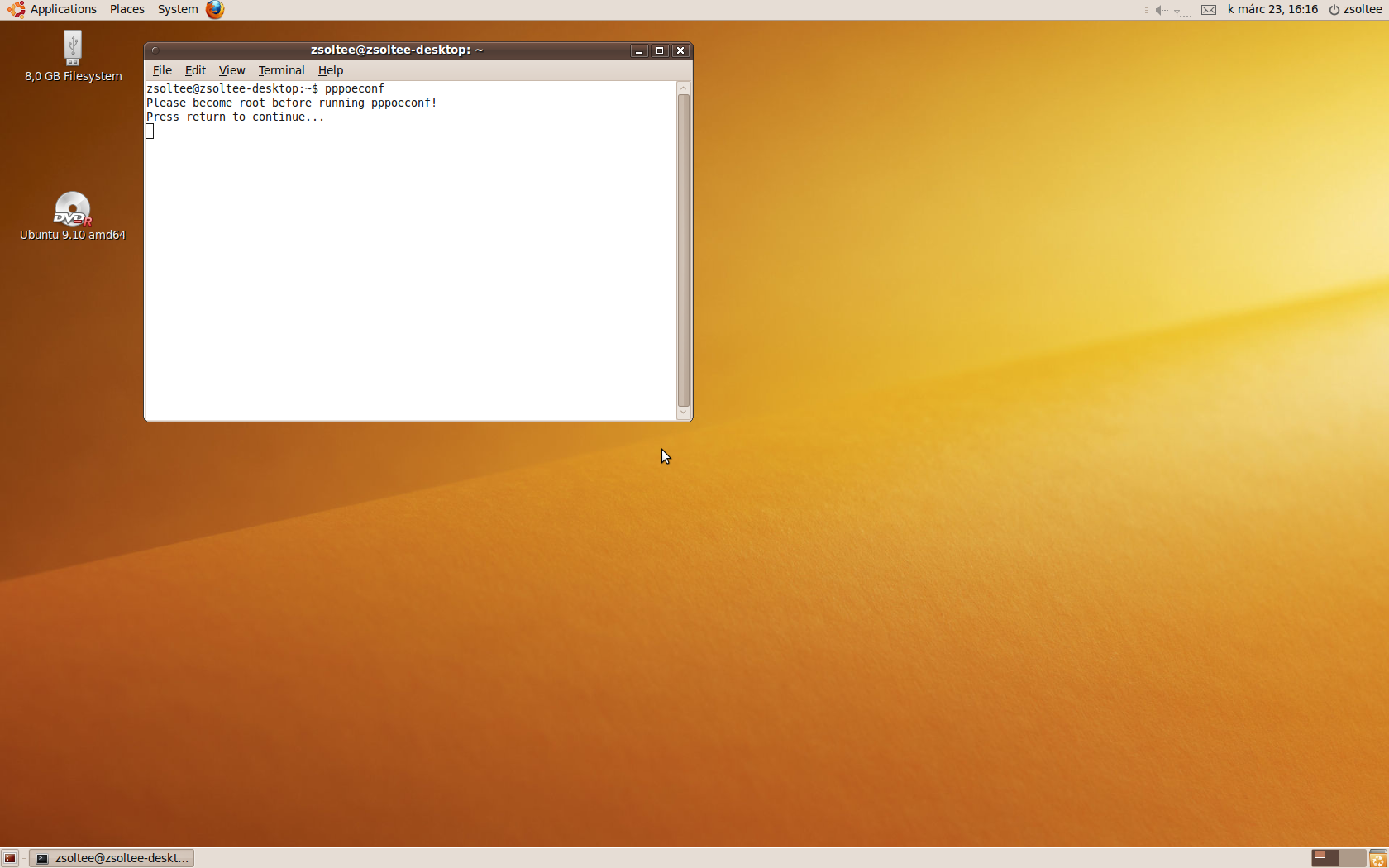The height and width of the screenshot is (868, 1389).
Task: Open the Applications menu
Action: (x=63, y=9)
